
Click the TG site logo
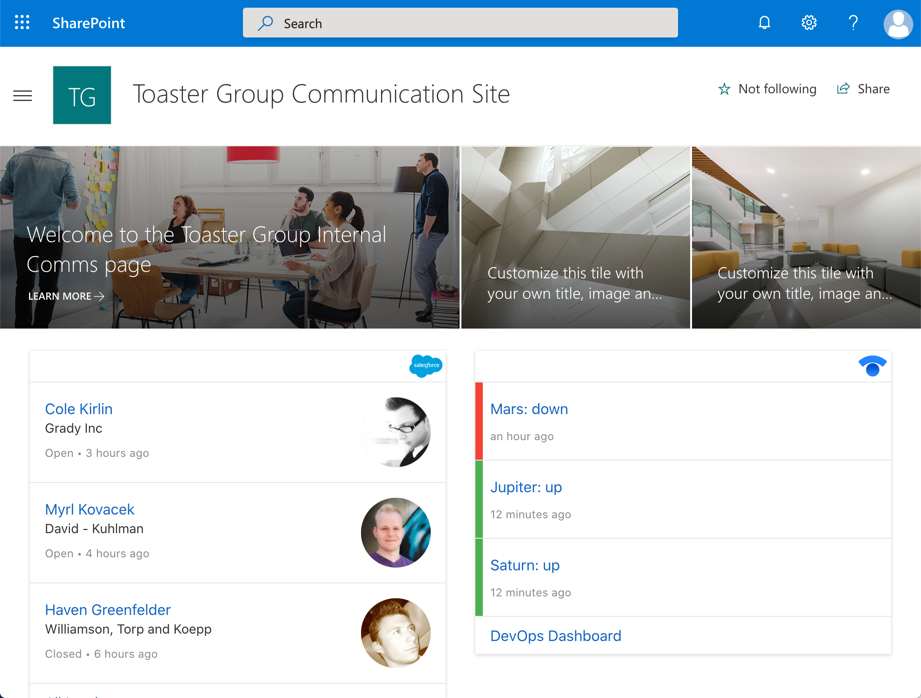[x=82, y=95]
